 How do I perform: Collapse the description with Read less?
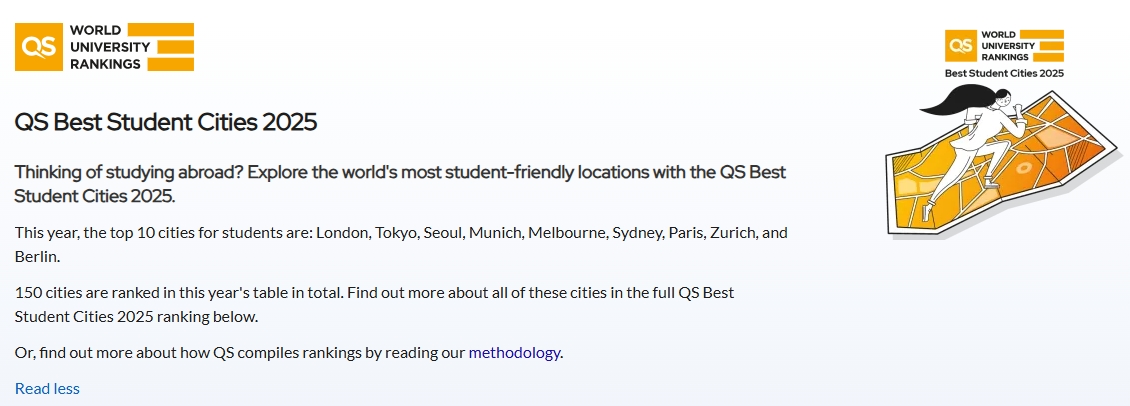coord(48,389)
